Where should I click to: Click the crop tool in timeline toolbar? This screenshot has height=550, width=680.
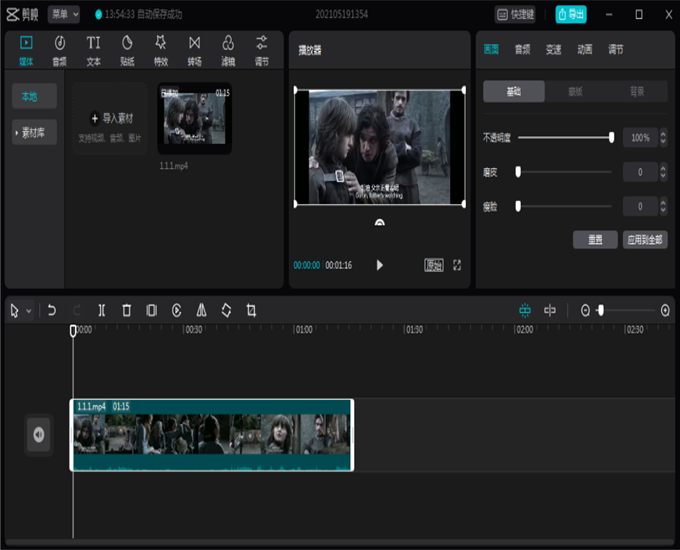[x=251, y=311]
